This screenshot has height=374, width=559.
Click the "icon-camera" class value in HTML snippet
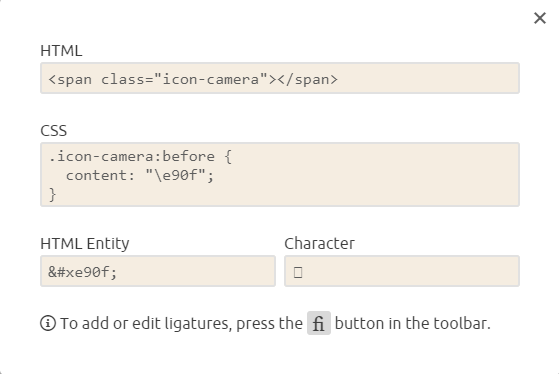pyautogui.click(x=211, y=79)
